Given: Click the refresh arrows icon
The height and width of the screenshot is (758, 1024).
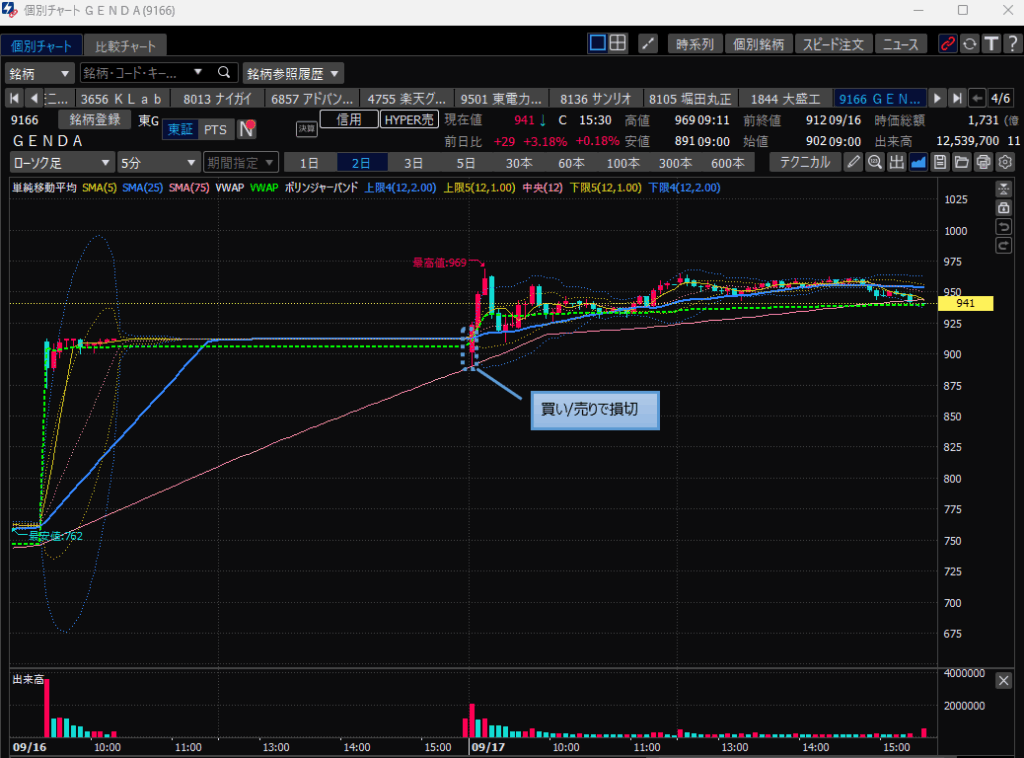Looking at the screenshot, I should (969, 44).
